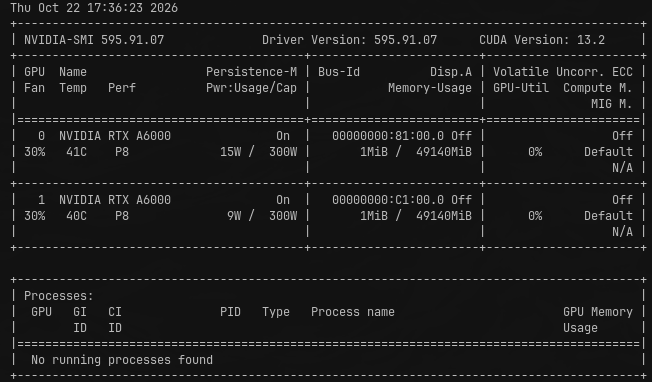Click bus ID '00000000:81:00.0'
The width and height of the screenshot is (652, 382).
(x=388, y=136)
